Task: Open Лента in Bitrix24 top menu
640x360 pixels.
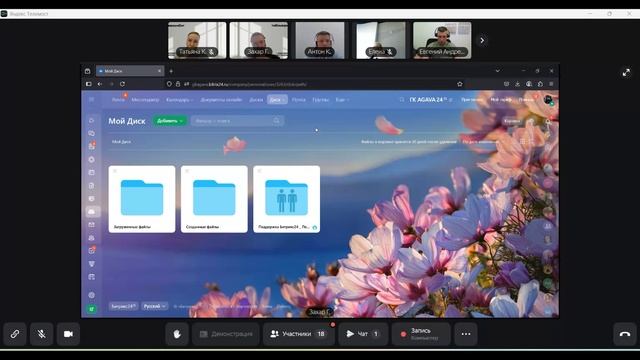Action: tap(118, 100)
